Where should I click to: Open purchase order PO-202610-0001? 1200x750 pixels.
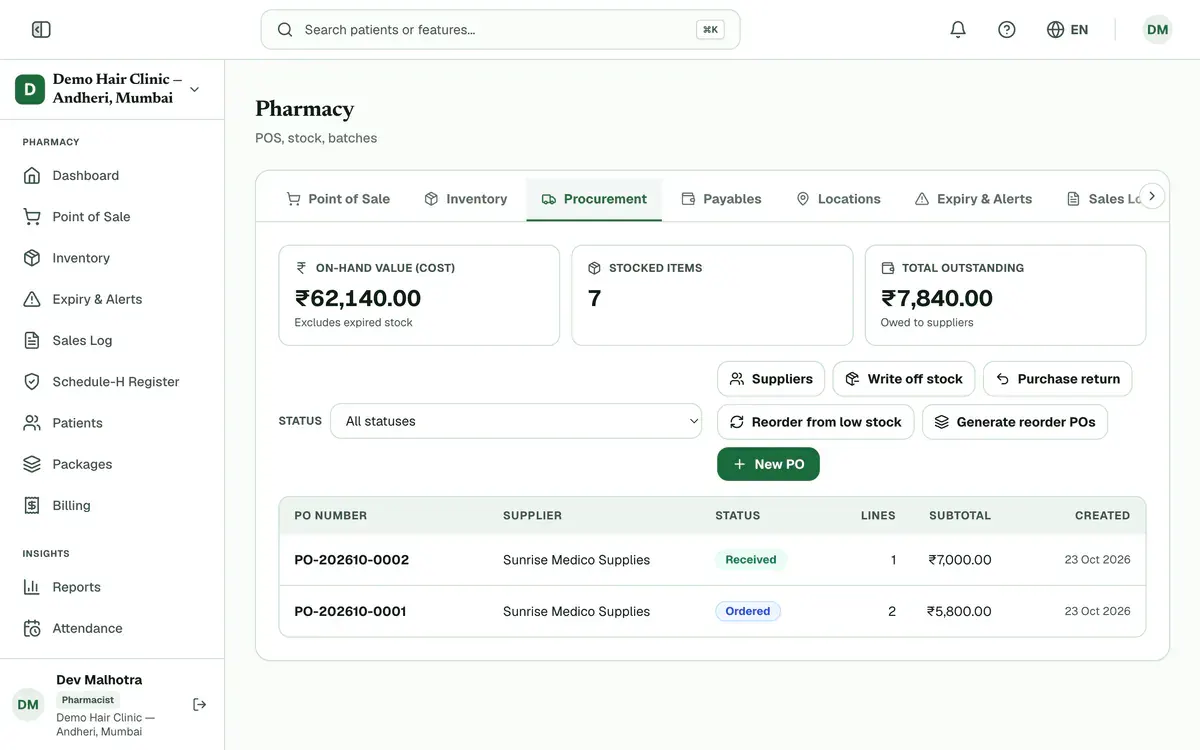point(350,611)
